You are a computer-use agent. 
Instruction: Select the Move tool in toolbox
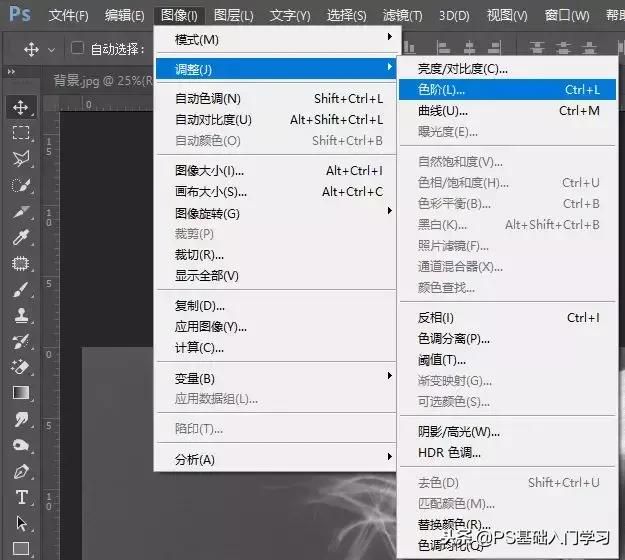pos(20,107)
